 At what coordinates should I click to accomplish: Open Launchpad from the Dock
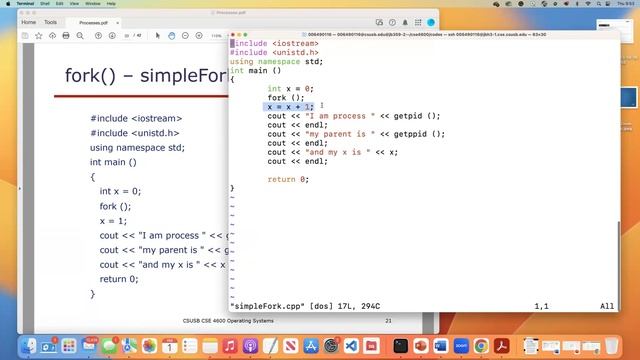69,346
